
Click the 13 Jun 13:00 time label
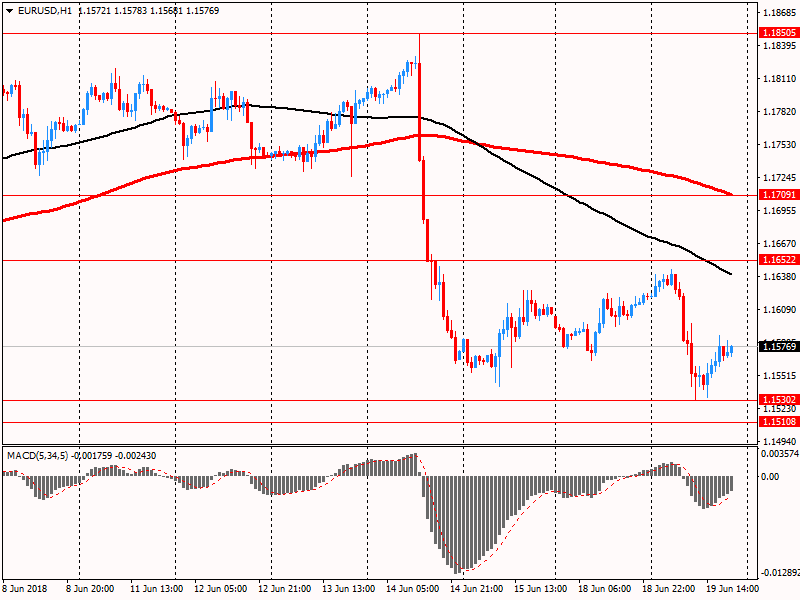(x=348, y=588)
